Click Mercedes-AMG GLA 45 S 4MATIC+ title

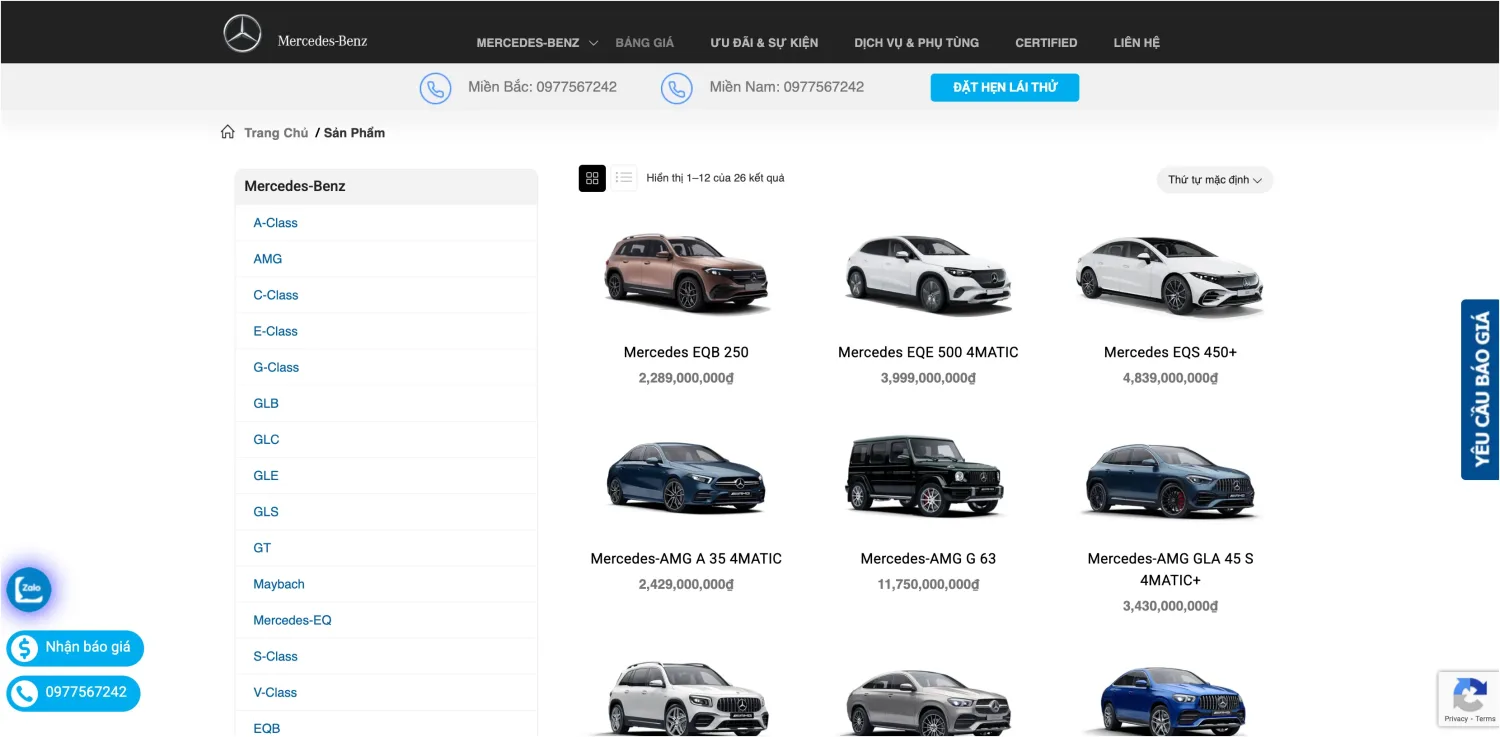(x=1170, y=569)
